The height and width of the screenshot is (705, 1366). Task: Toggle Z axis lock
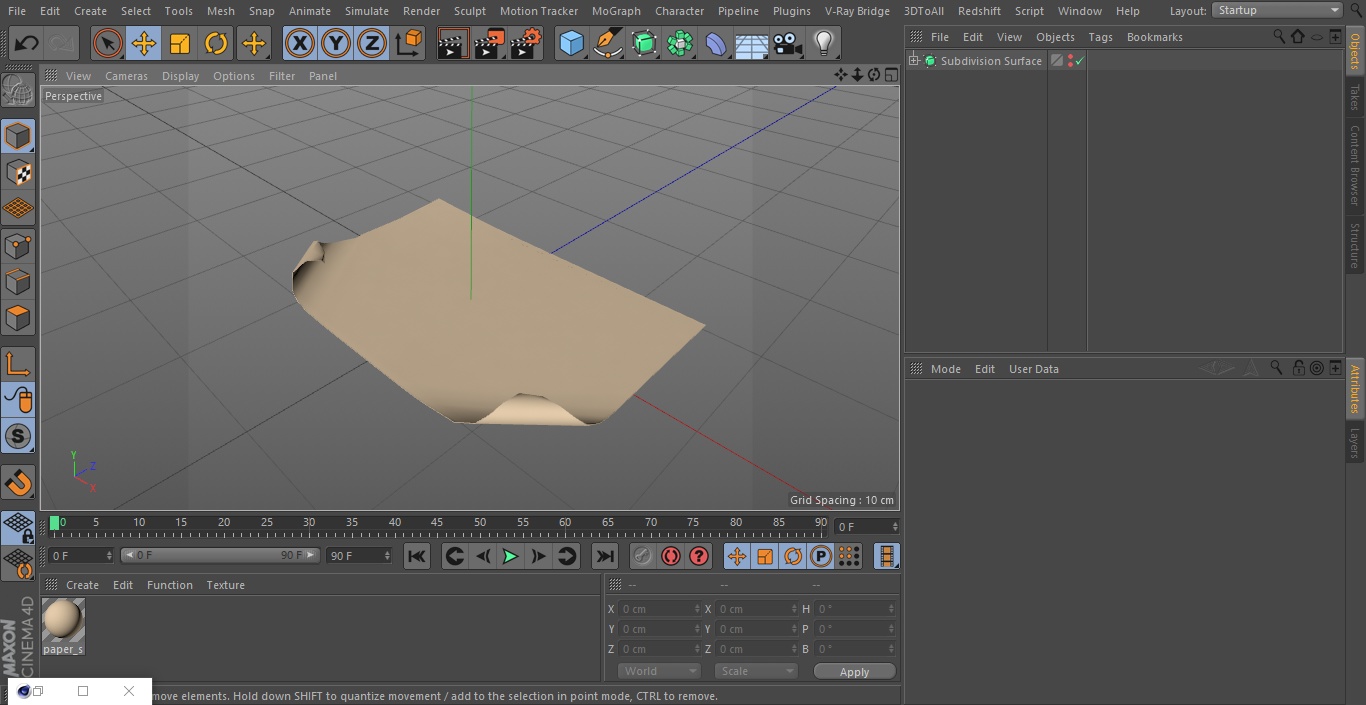[x=372, y=44]
